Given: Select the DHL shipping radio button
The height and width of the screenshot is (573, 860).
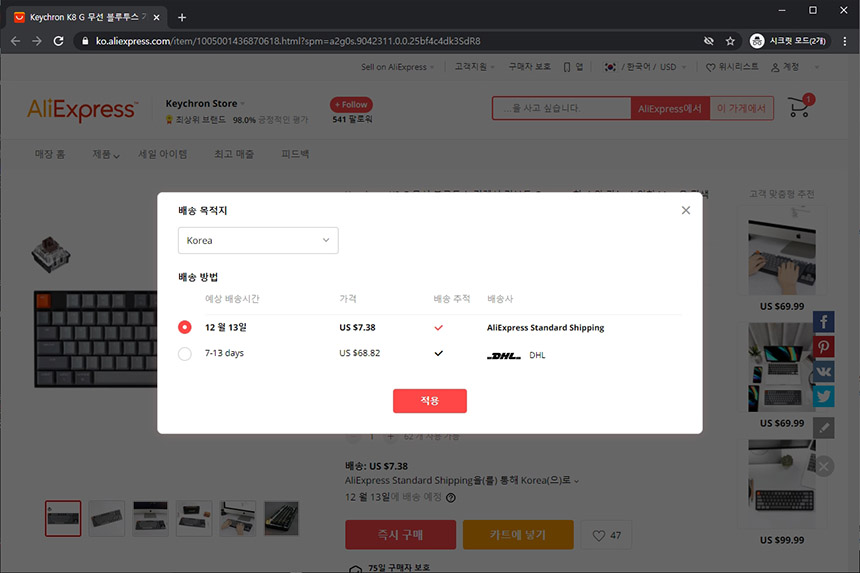Looking at the screenshot, I should tap(185, 354).
